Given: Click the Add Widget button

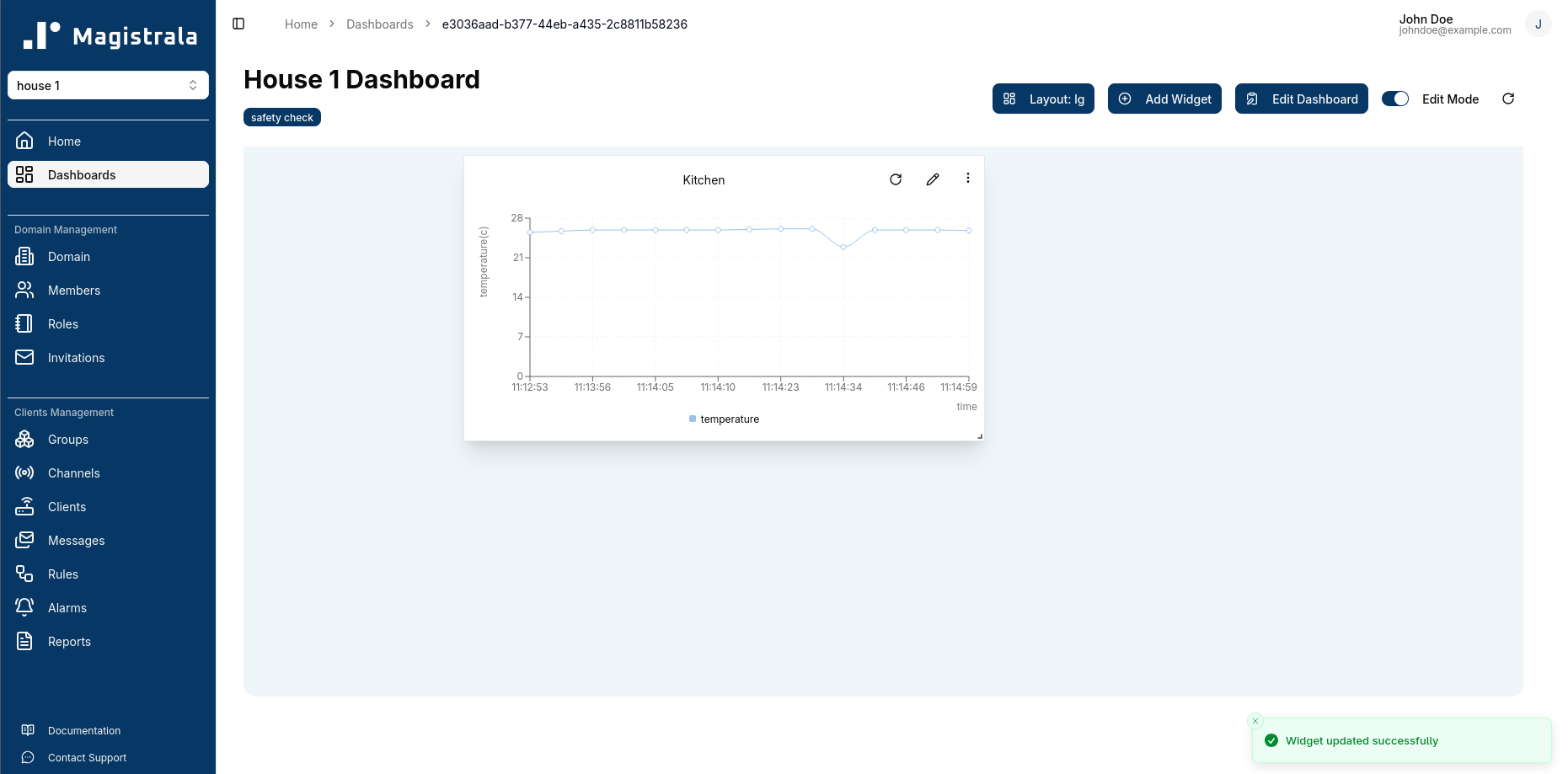Looking at the screenshot, I should (1164, 99).
